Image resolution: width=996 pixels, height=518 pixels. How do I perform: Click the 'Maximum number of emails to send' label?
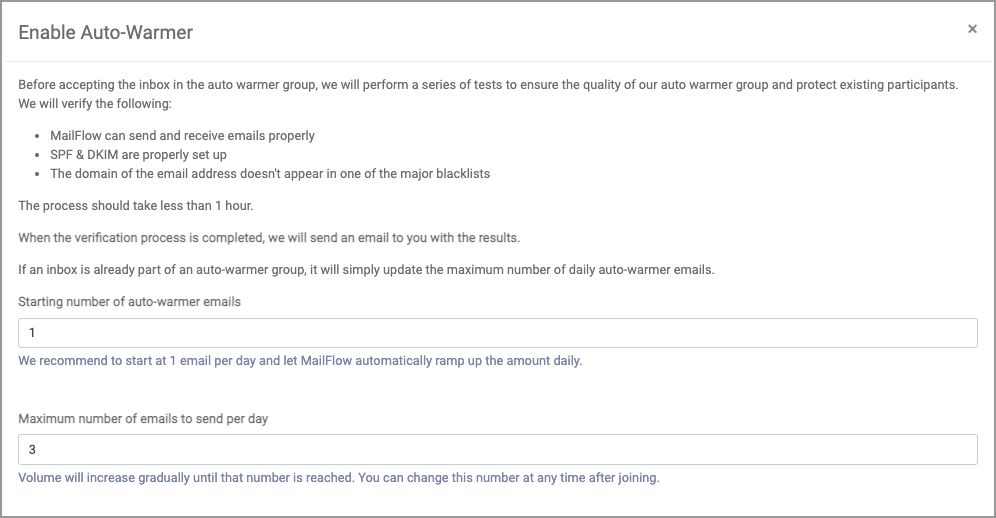(143, 418)
